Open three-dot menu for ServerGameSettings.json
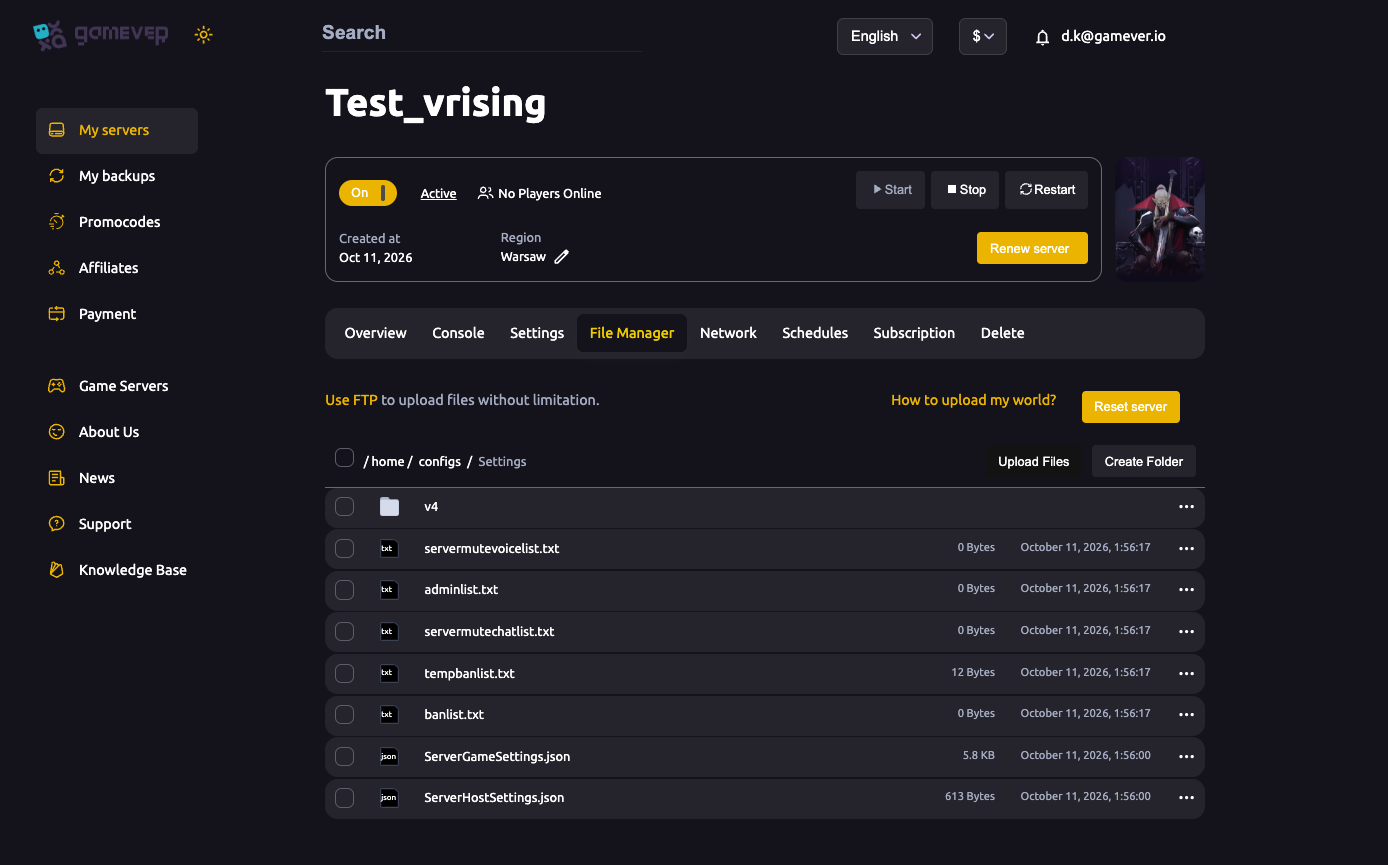 [x=1187, y=757]
